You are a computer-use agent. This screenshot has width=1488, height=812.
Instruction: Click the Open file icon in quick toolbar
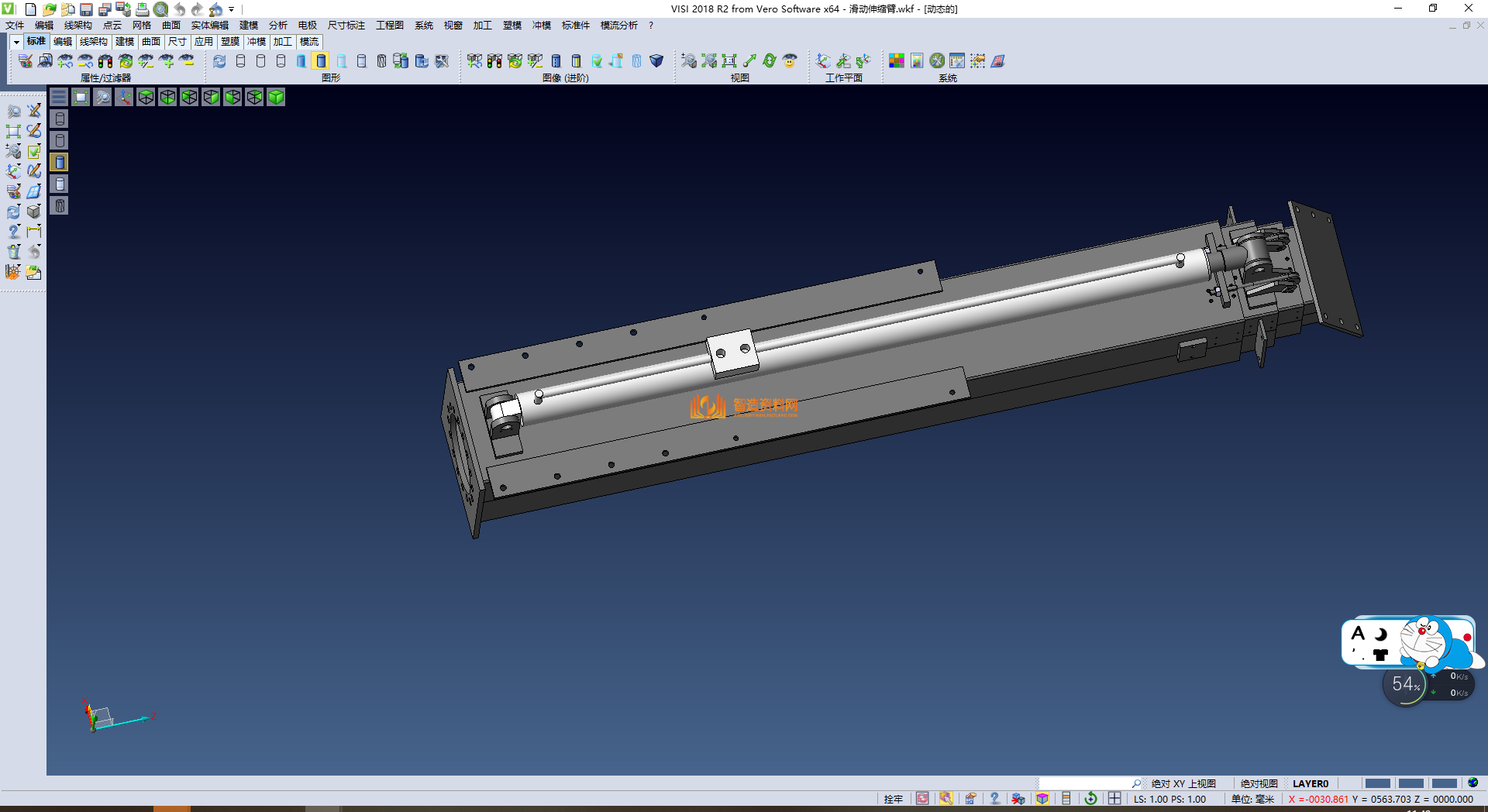click(49, 9)
